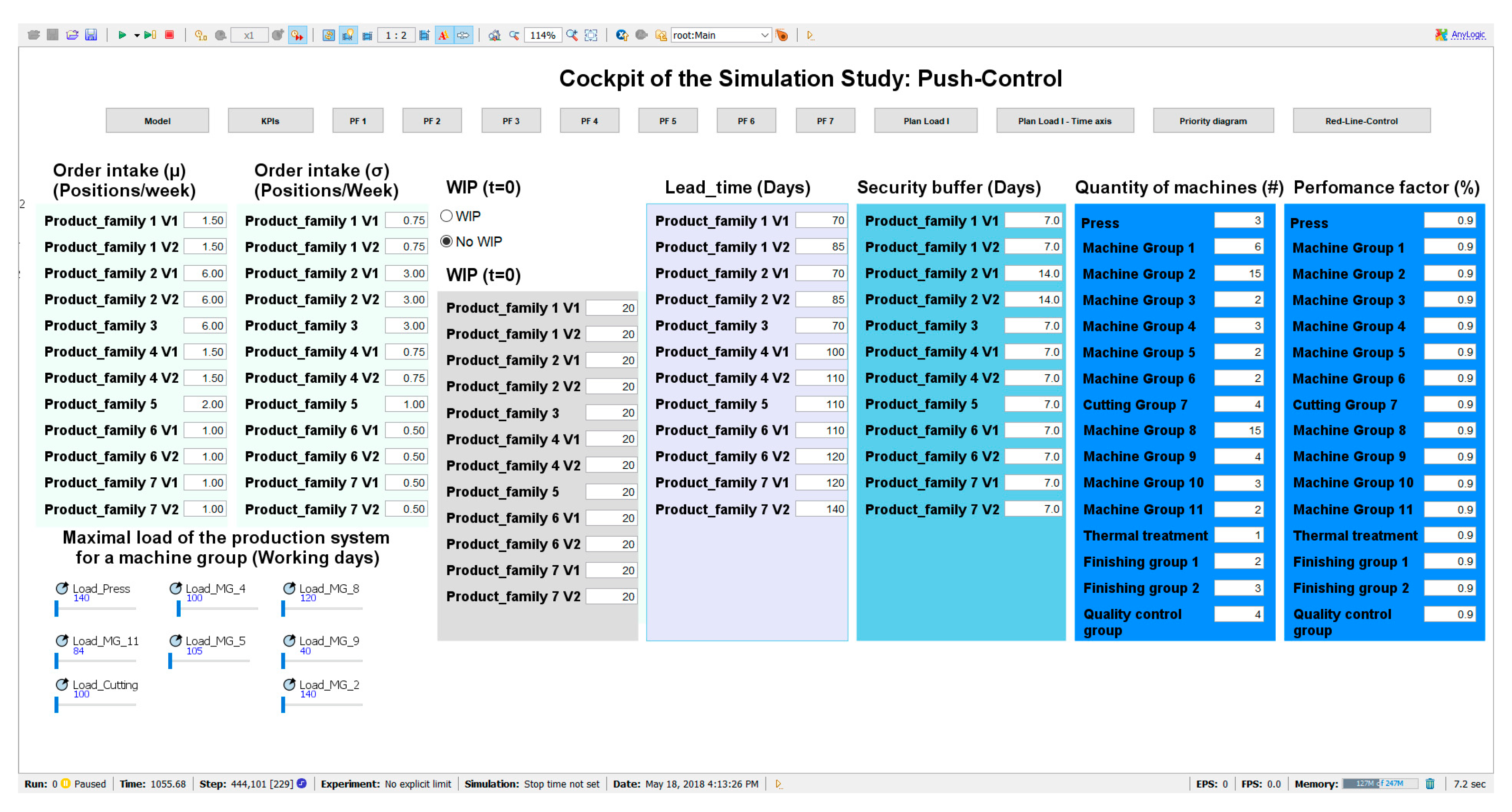The image size is (1512, 812).
Task: Switch to the KPIs view
Action: tap(270, 120)
